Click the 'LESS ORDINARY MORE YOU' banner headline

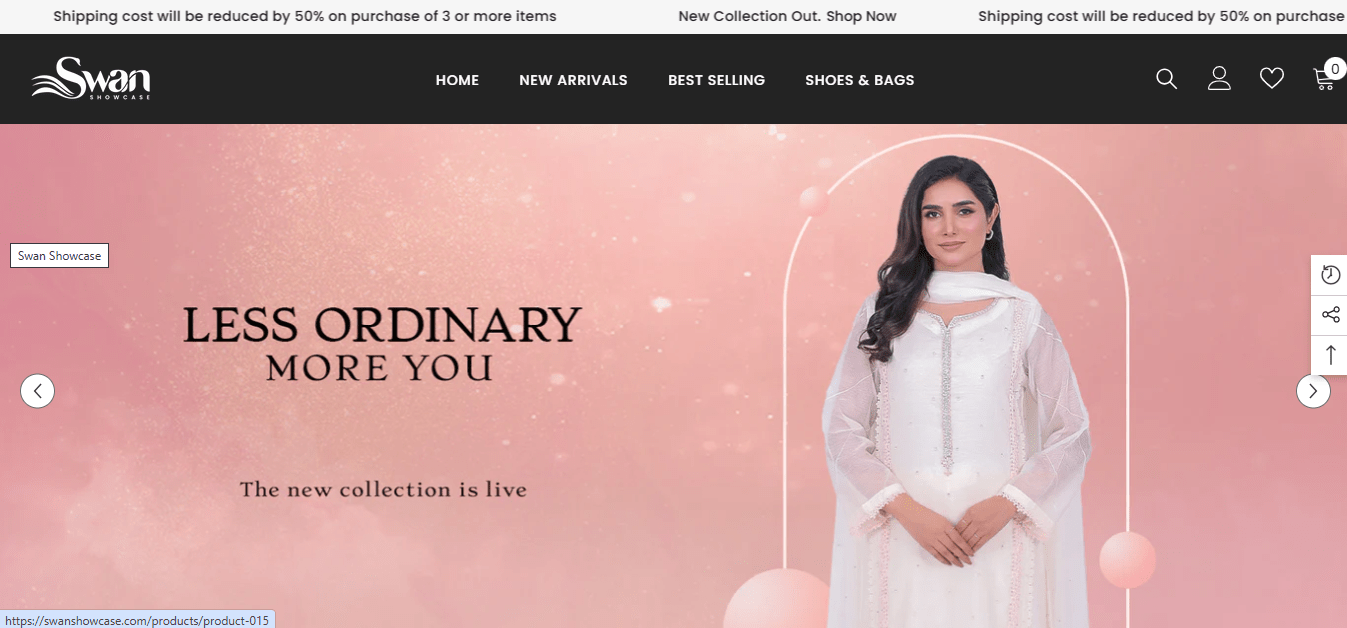click(381, 344)
